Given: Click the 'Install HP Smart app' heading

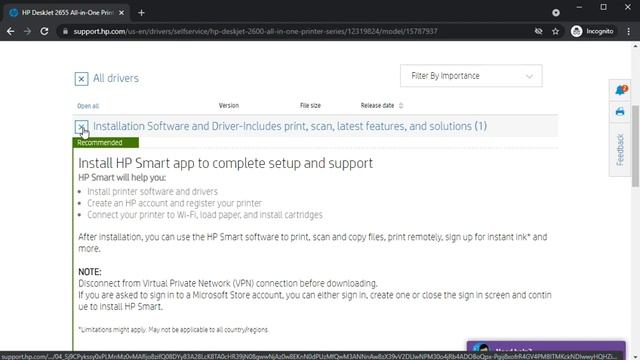Looking at the screenshot, I should (x=225, y=163).
